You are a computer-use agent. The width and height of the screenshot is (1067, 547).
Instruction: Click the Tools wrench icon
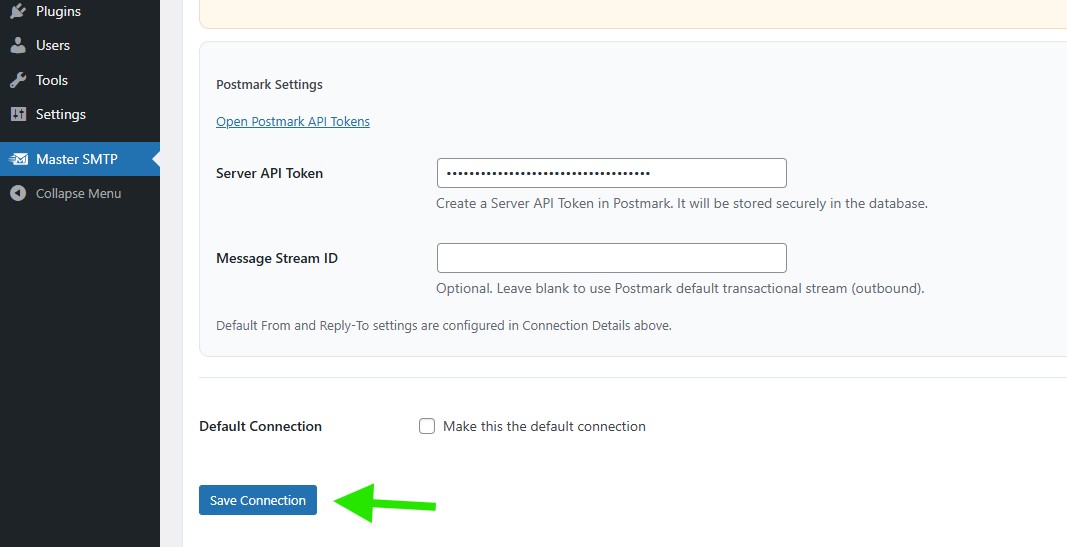click(x=18, y=80)
